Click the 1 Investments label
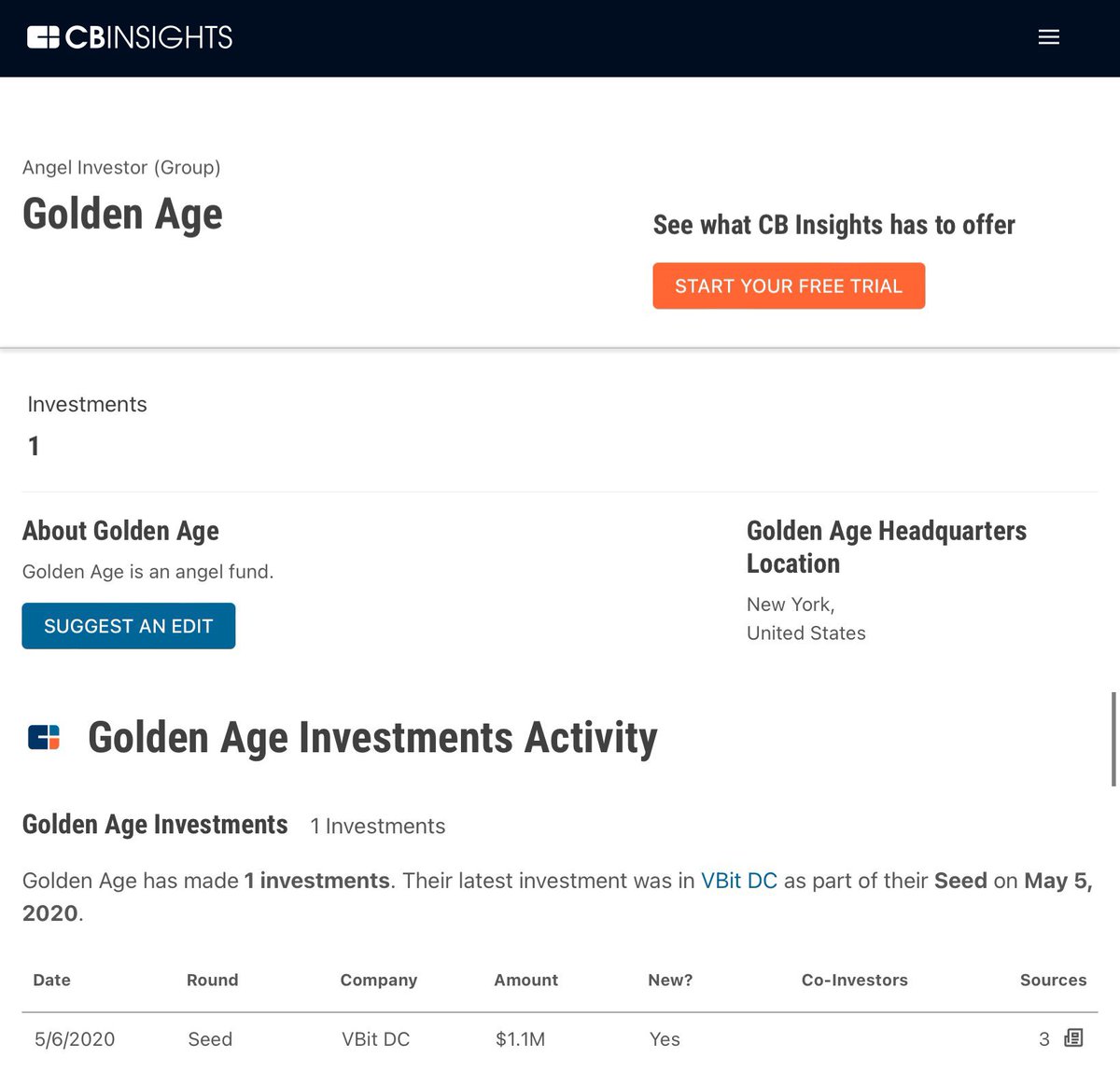The width and height of the screenshot is (1120, 1071). tap(378, 826)
